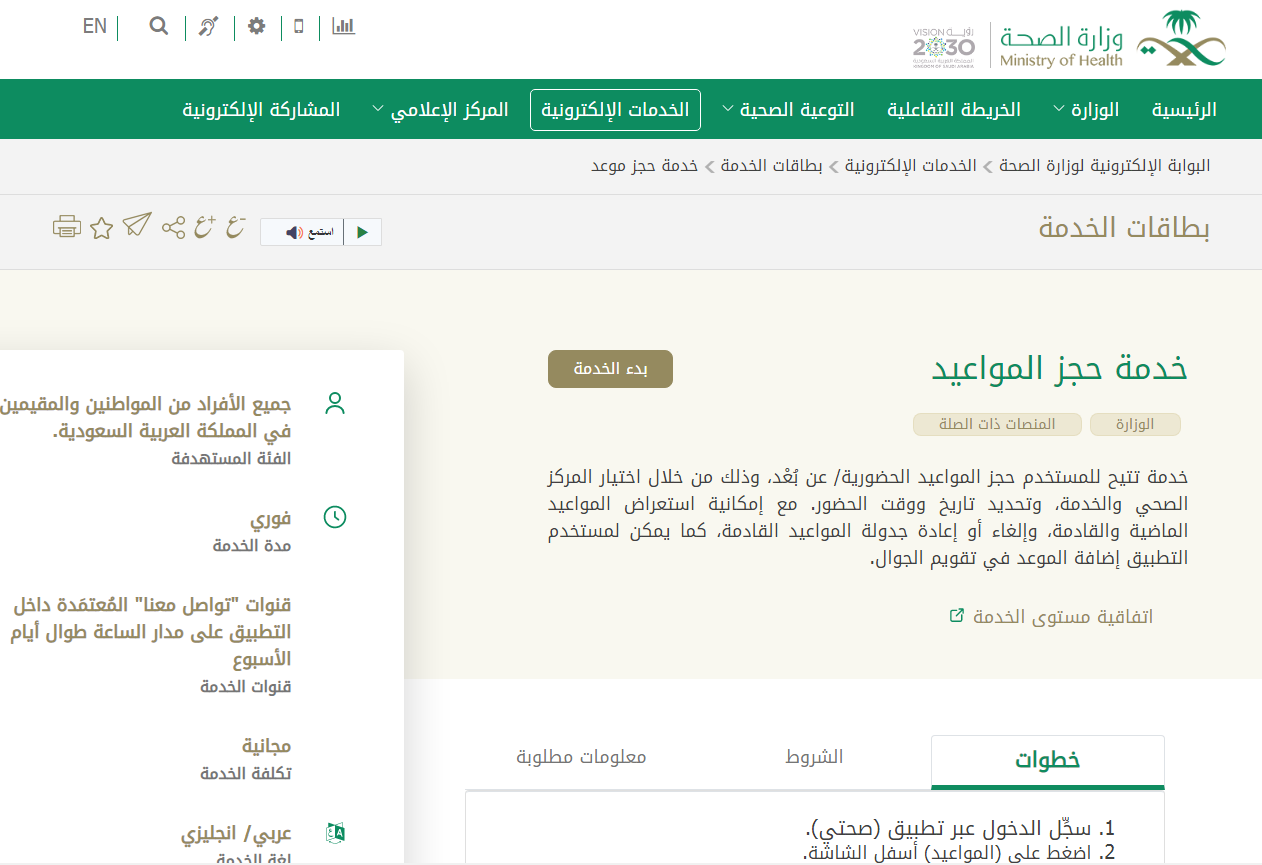Click step one سجّل الدخول عبر تطبيق
Viewport: 1262px width, 865px height.
click(x=959, y=829)
